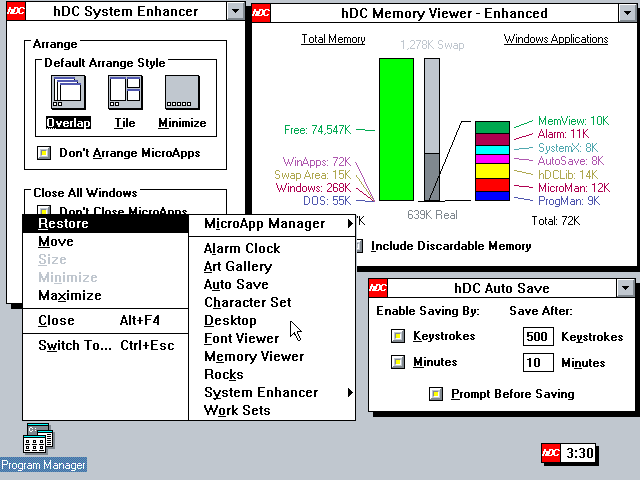This screenshot has width=640, height=480.
Task: Click the MicroMan: 12K label
Action: (574, 188)
